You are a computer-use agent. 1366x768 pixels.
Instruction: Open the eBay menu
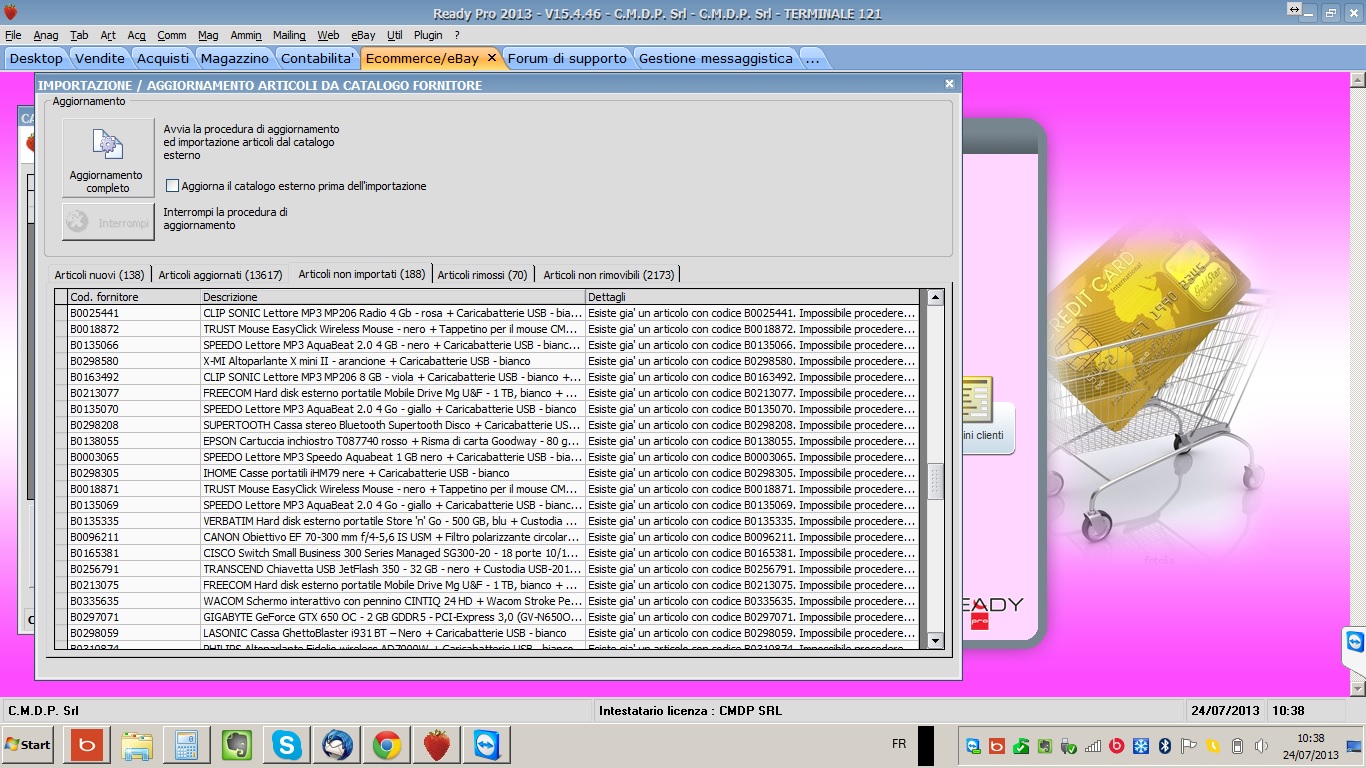point(363,35)
